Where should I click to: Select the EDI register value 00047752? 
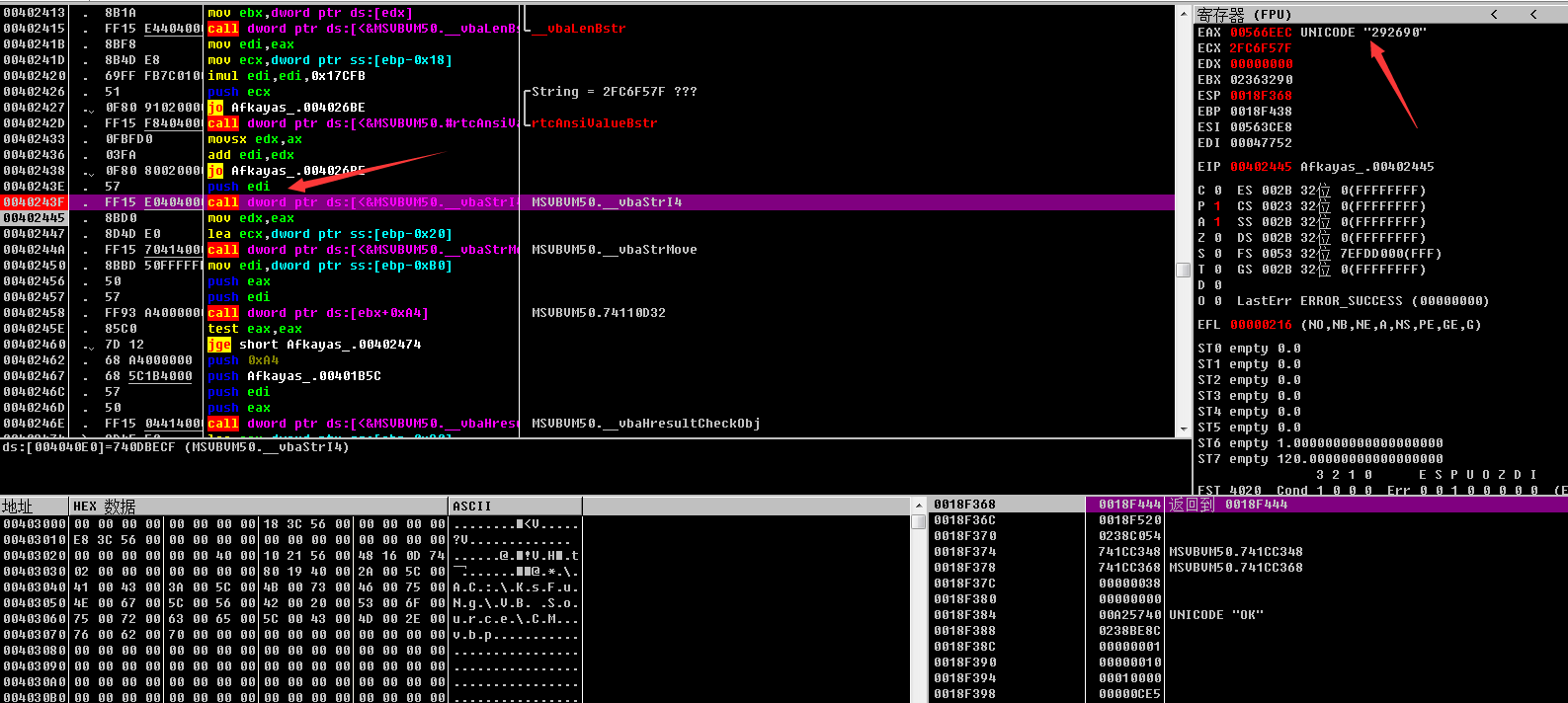tap(1261, 143)
